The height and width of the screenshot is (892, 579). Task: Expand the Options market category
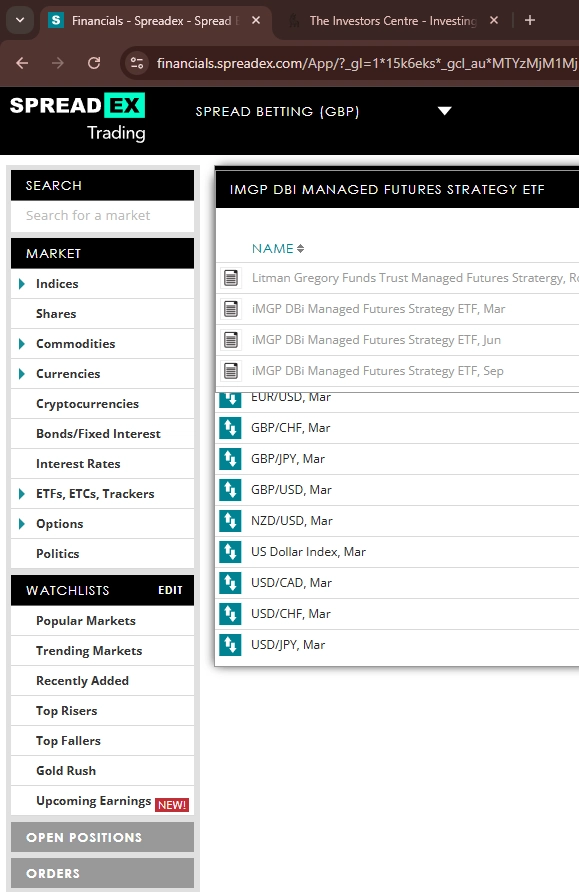coord(22,524)
